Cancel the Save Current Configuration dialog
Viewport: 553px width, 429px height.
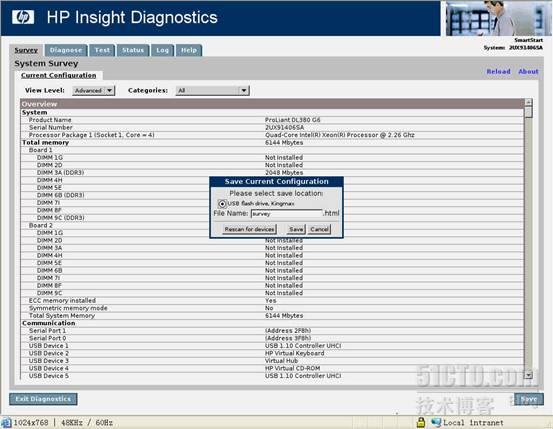320,229
